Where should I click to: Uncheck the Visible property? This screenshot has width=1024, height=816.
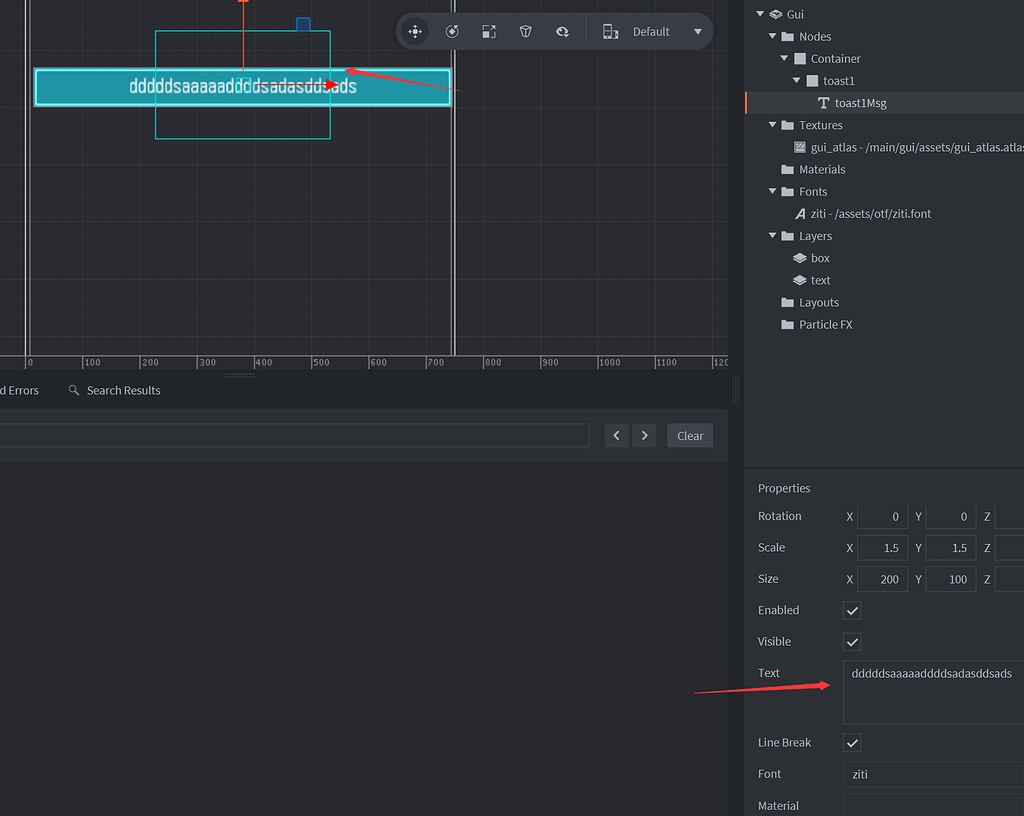pyautogui.click(x=852, y=641)
